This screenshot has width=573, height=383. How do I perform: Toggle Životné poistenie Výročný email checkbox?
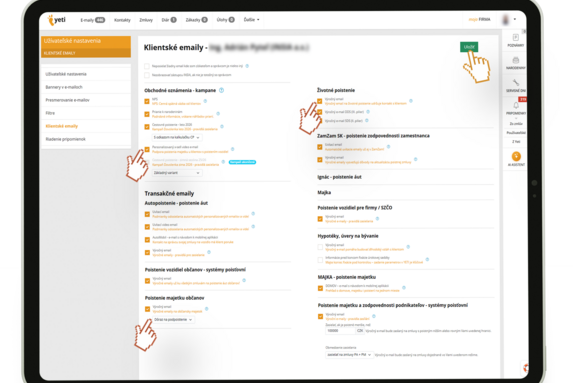pyautogui.click(x=320, y=101)
